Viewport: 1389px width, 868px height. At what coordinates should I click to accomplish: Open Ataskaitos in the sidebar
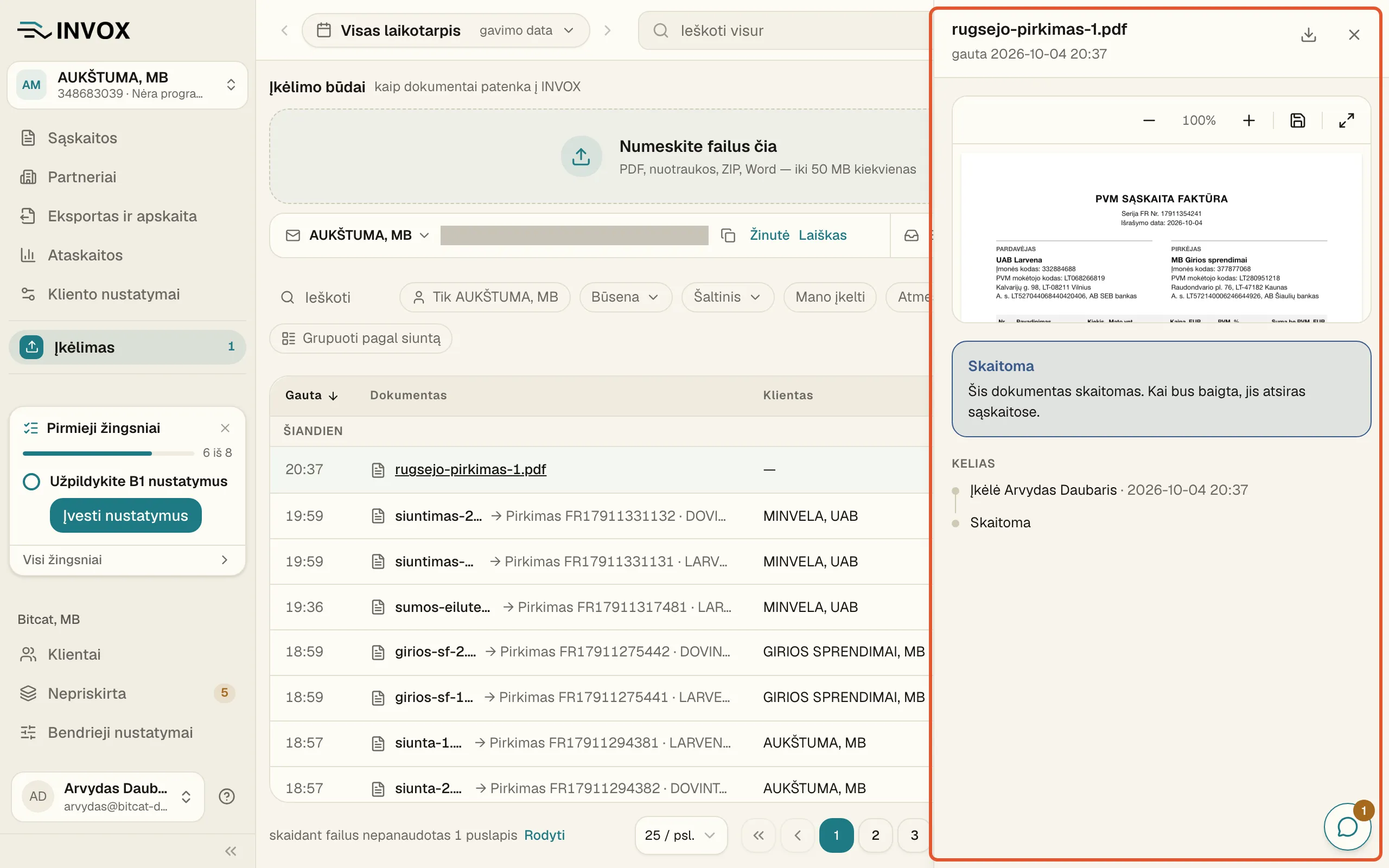(127, 255)
